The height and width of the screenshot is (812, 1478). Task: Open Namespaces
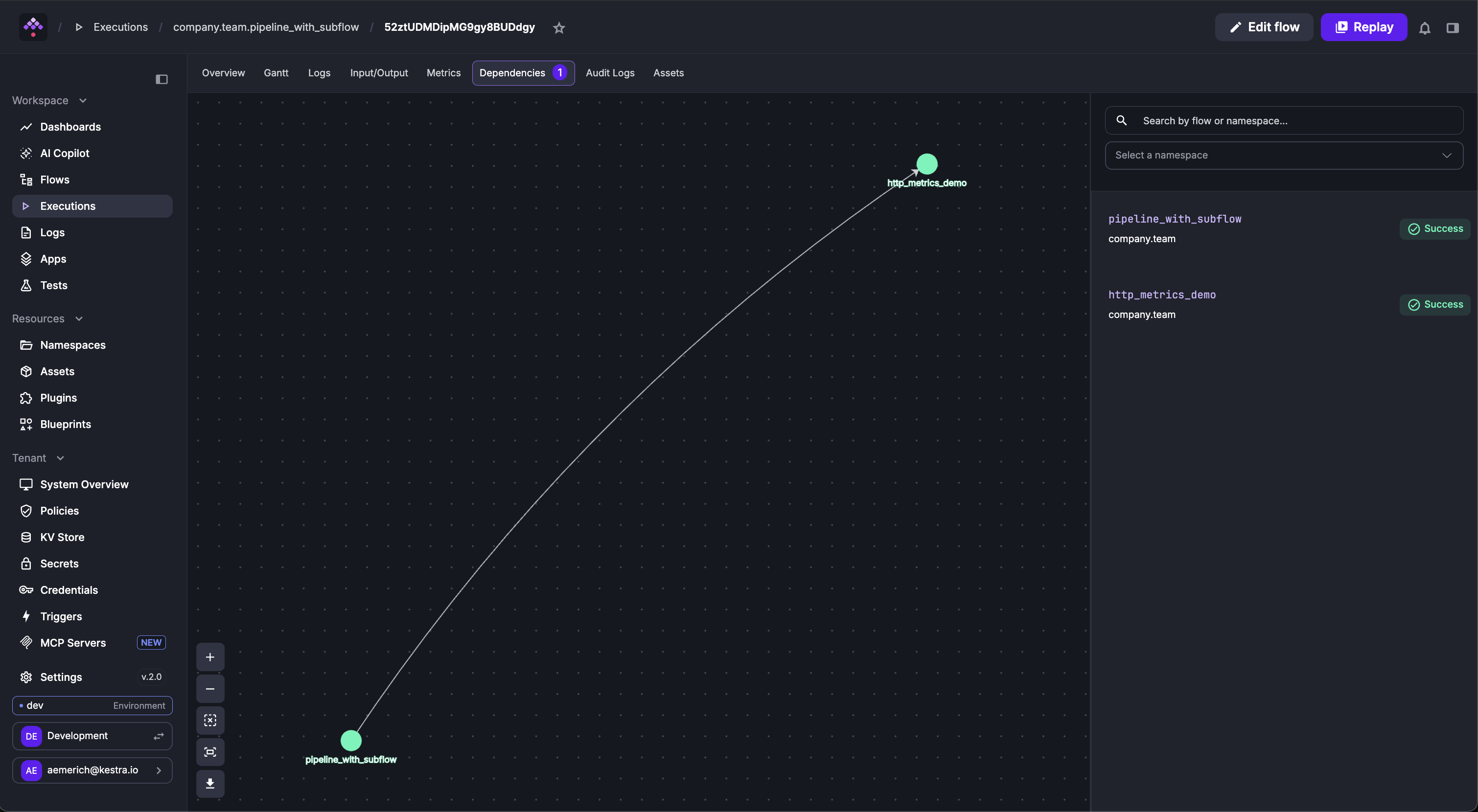pos(92,345)
